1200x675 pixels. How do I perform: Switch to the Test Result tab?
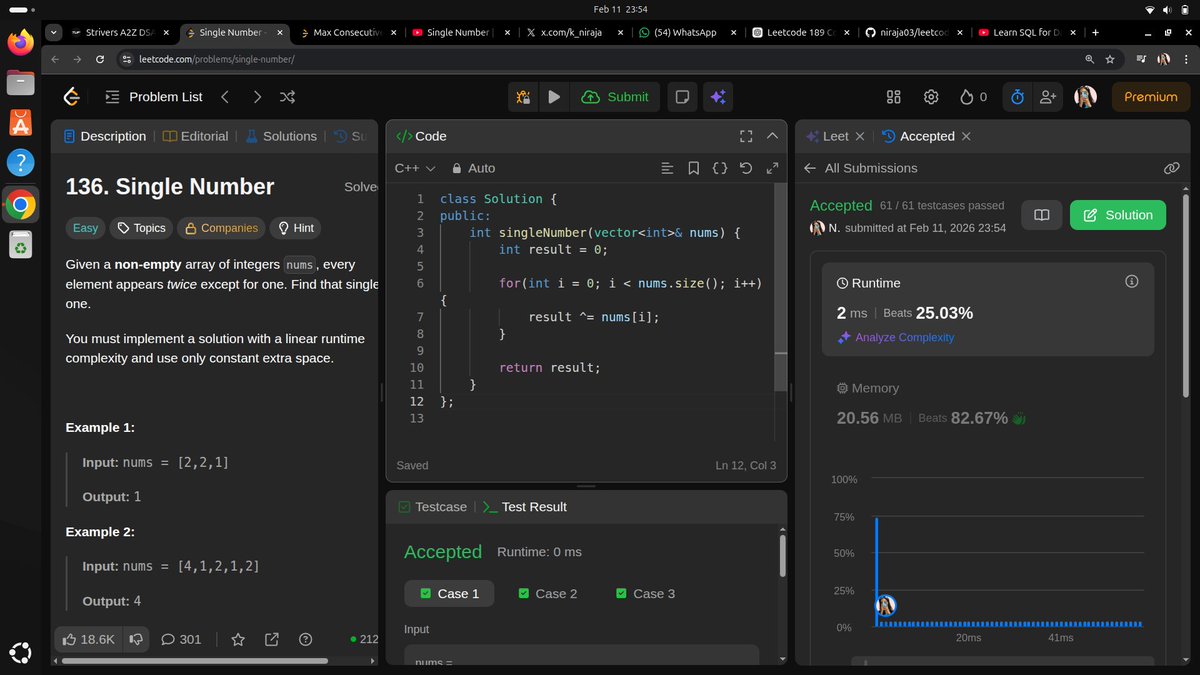525,507
